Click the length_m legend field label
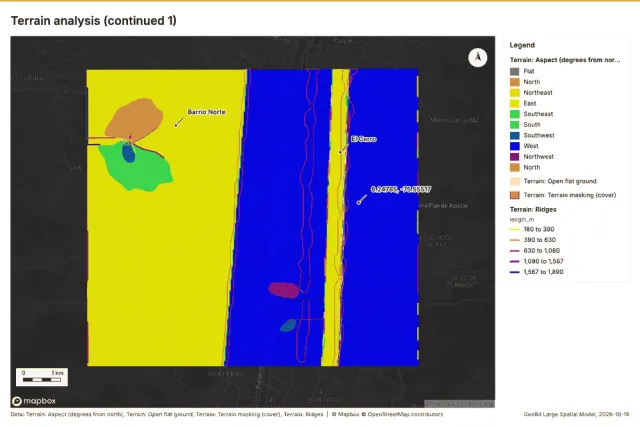 [522, 220]
